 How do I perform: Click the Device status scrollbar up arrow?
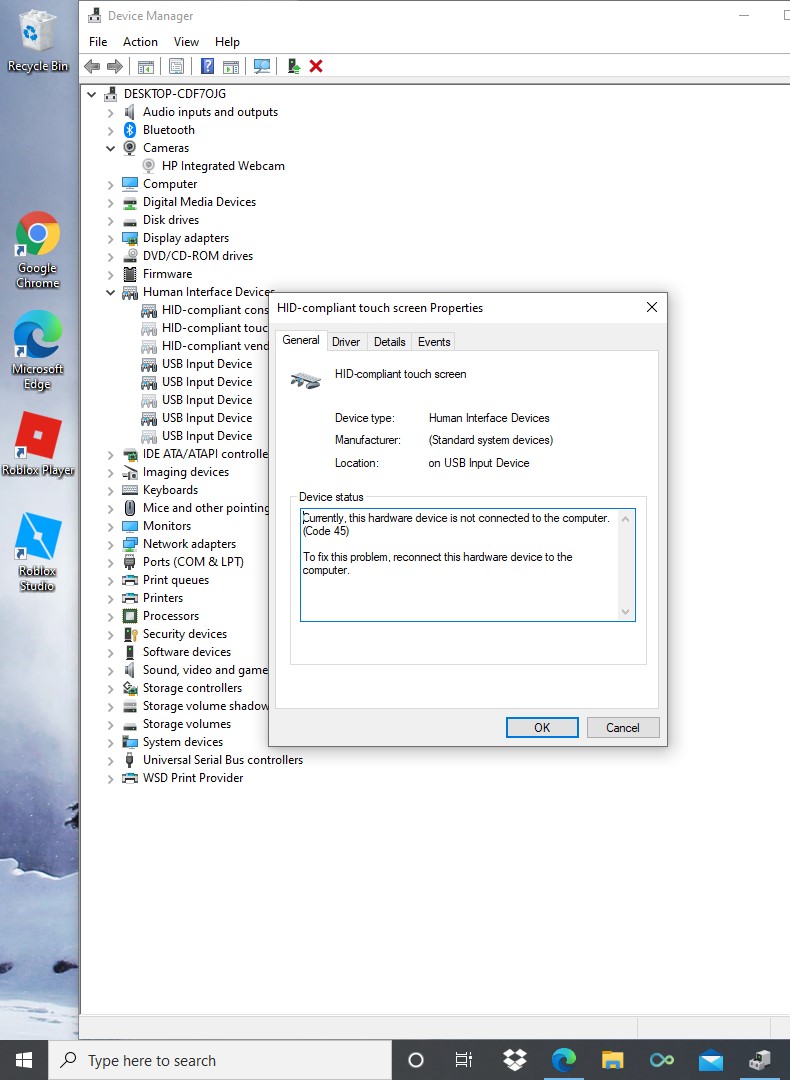coord(625,519)
